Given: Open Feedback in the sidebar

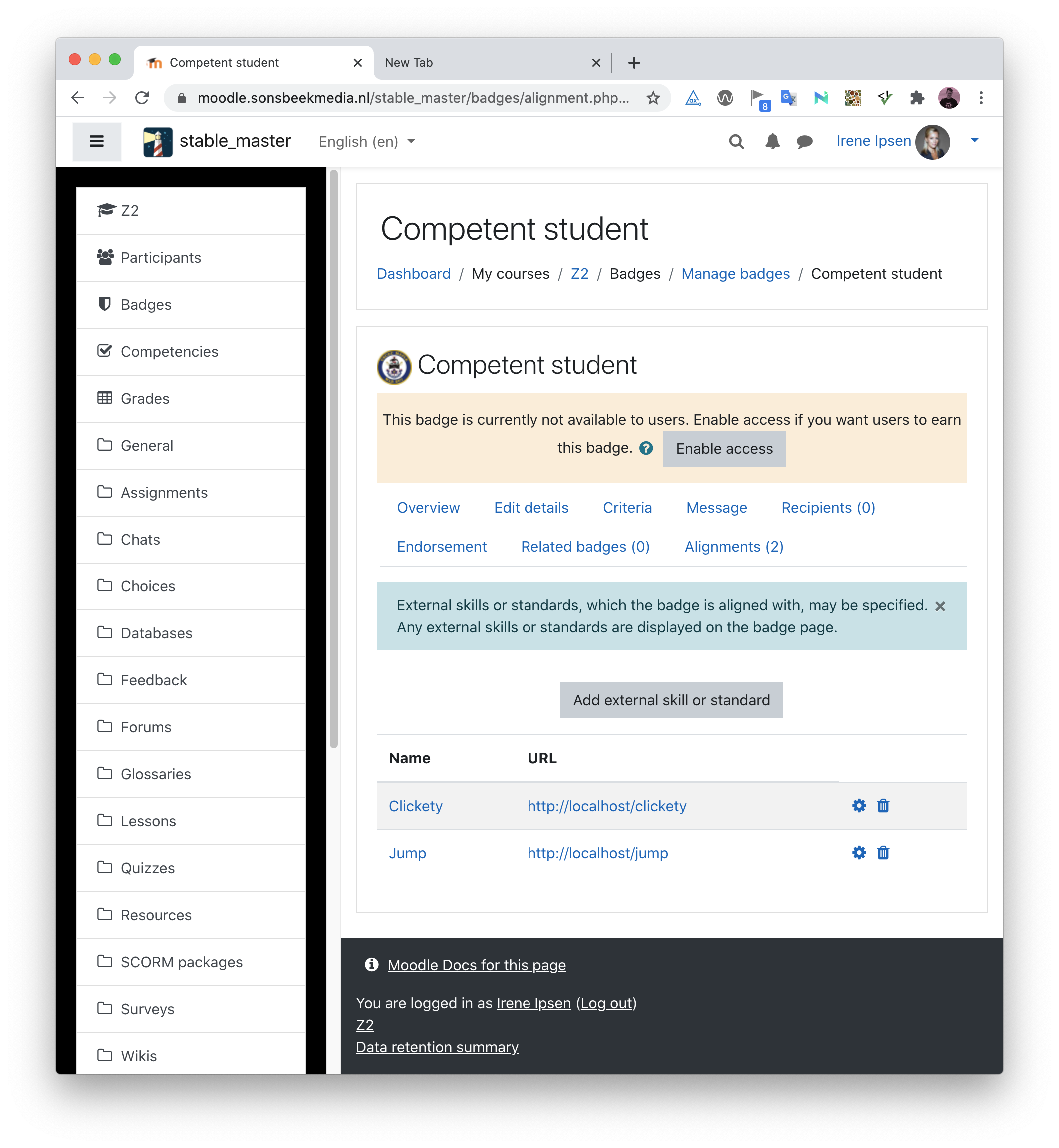Looking at the screenshot, I should [x=190, y=680].
